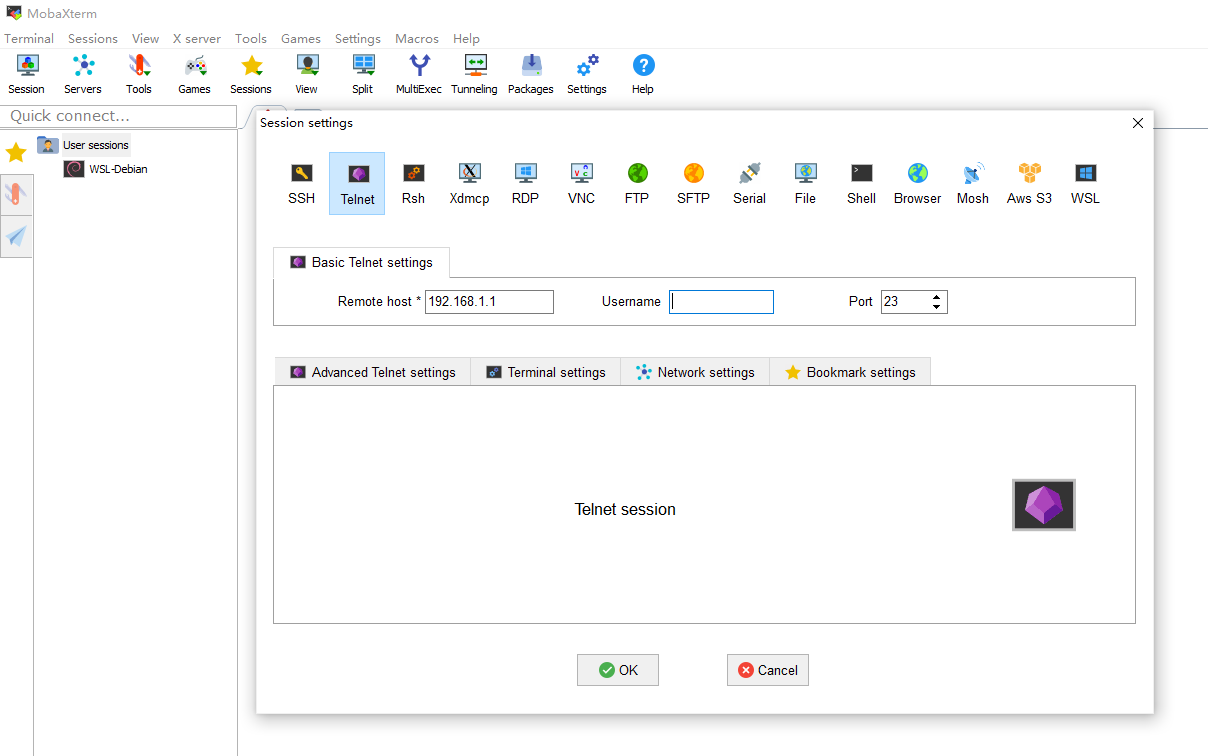Viewport: 1208px width, 756px height.
Task: Open the MultiExec toolbar tool
Action: [x=419, y=74]
